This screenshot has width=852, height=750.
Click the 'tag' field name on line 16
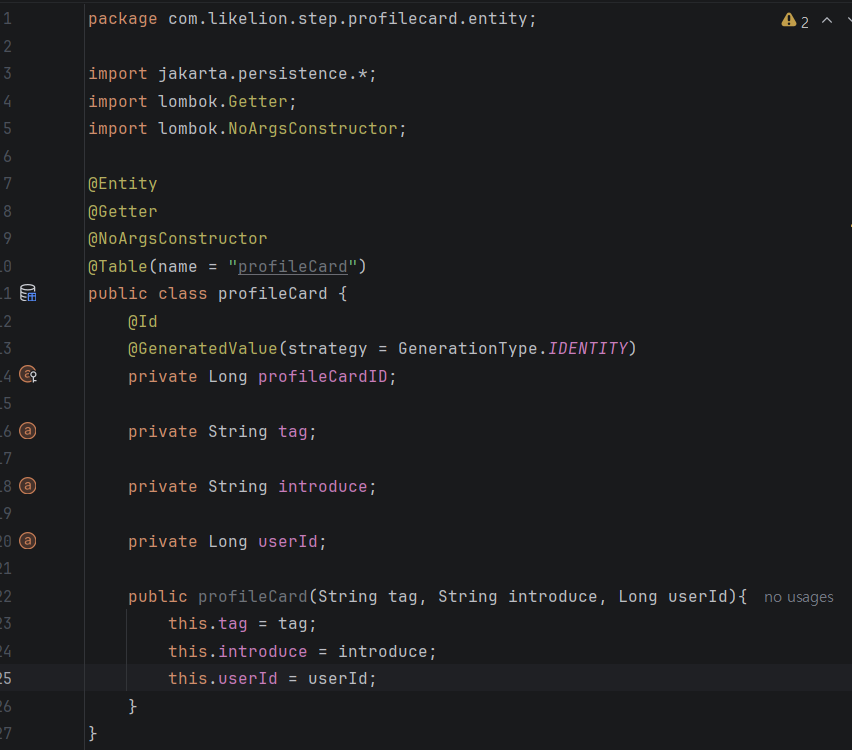pos(293,432)
